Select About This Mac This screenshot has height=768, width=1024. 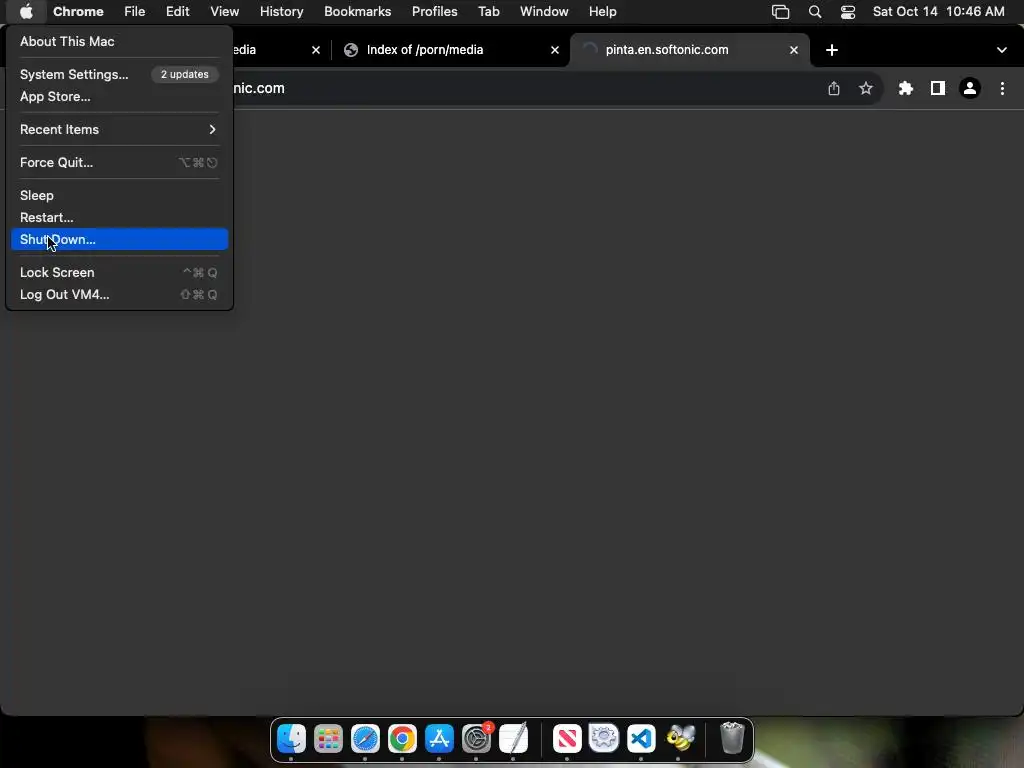point(119,41)
